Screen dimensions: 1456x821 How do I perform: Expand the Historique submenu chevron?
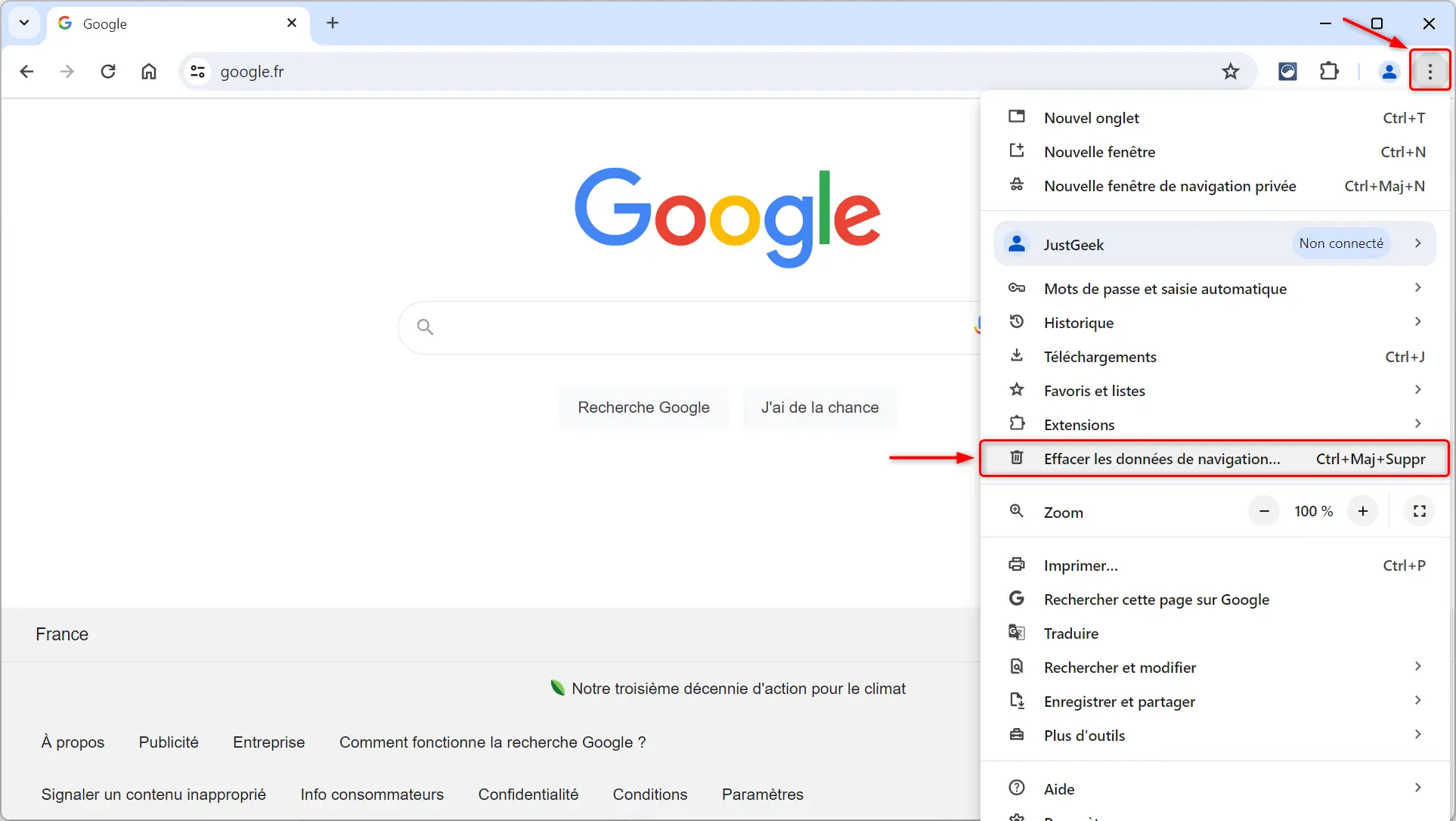(1418, 321)
